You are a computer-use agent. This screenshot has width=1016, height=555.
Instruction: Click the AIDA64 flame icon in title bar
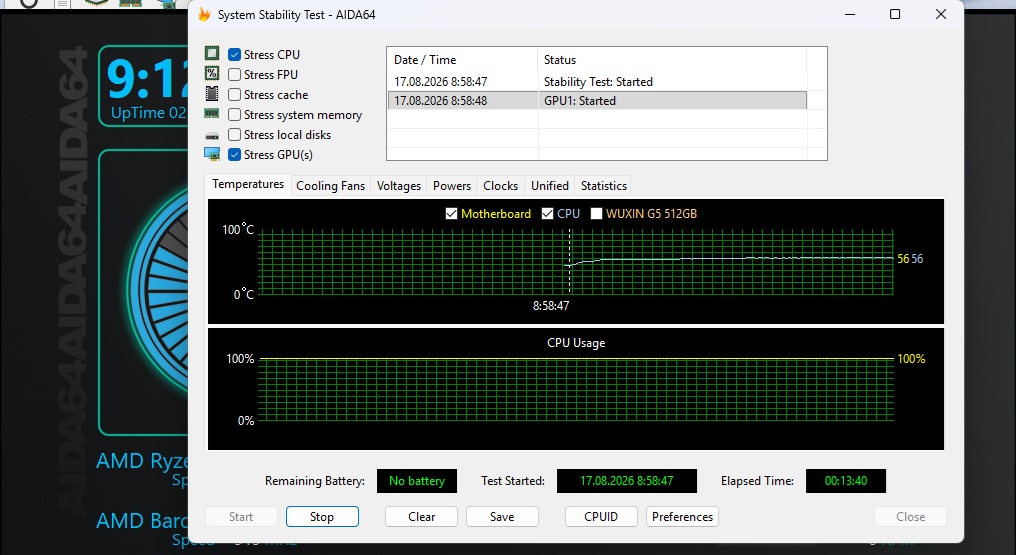pyautogui.click(x=204, y=14)
